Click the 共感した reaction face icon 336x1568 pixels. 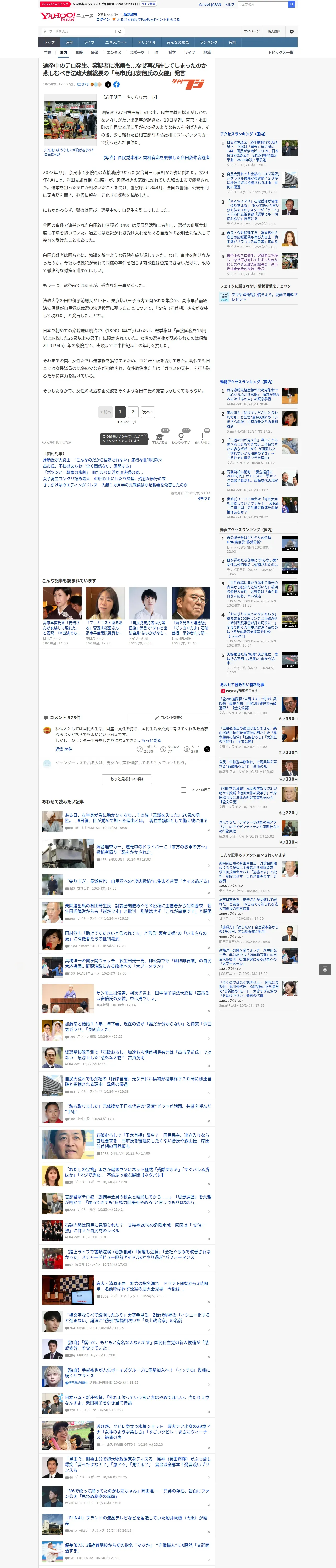pos(140,749)
